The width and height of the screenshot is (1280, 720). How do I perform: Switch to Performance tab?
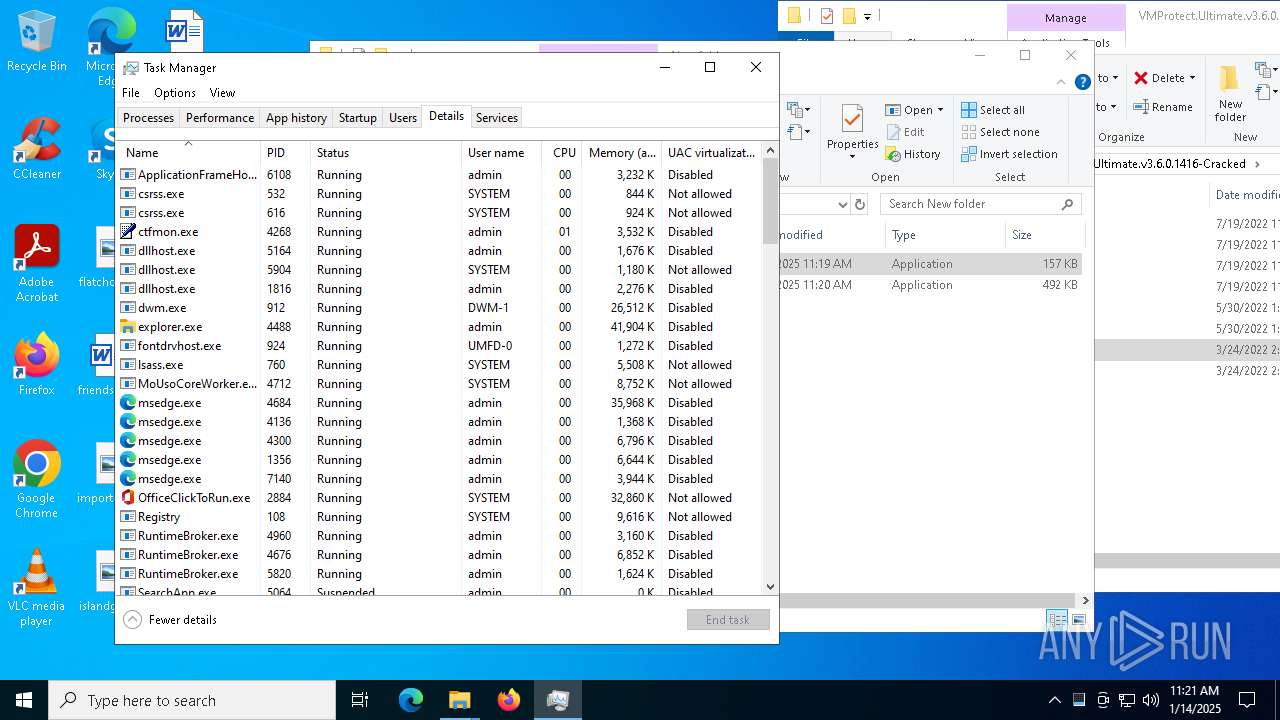[x=220, y=118]
